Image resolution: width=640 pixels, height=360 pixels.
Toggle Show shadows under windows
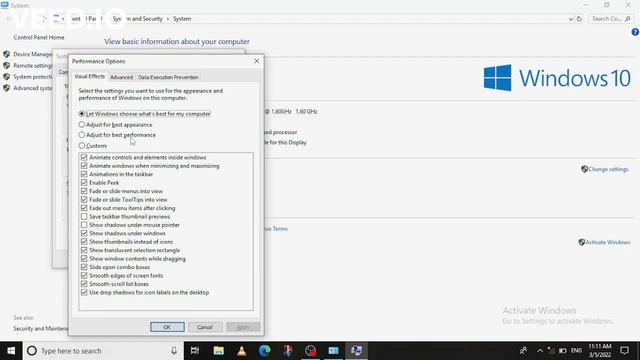[84, 233]
